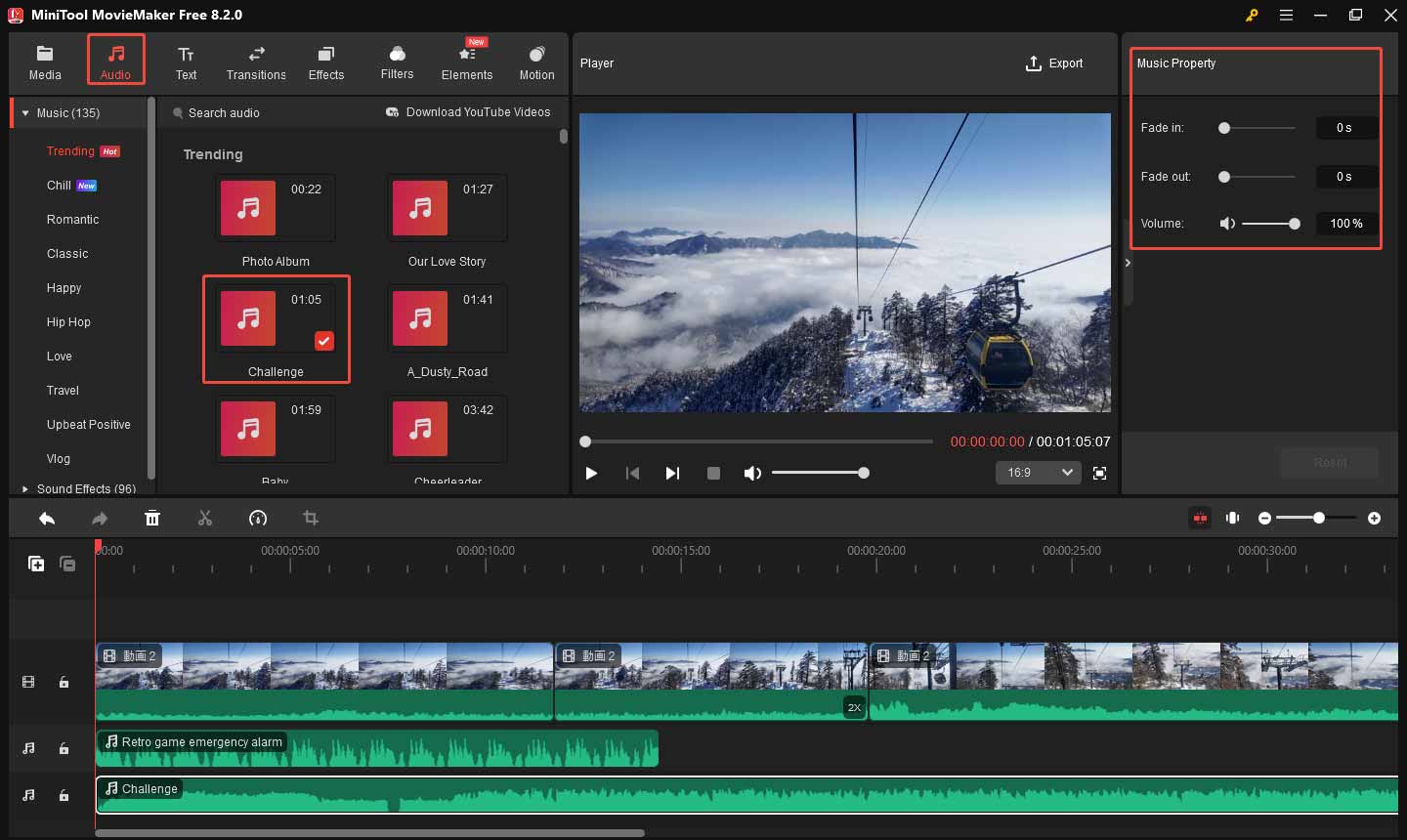The width and height of the screenshot is (1407, 840).
Task: Open the Transitions tab
Action: pos(256,63)
